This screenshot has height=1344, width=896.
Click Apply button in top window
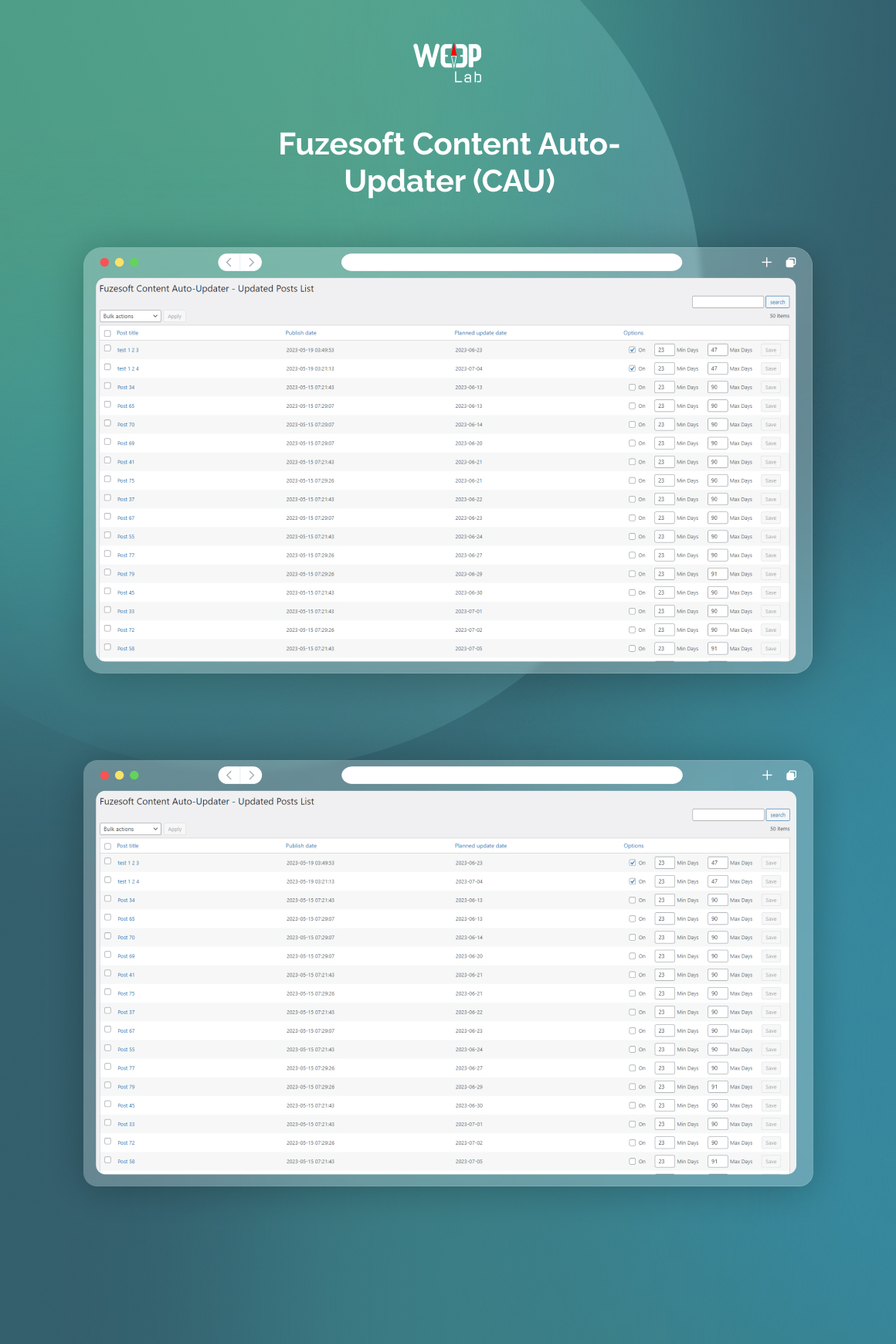pos(175,317)
